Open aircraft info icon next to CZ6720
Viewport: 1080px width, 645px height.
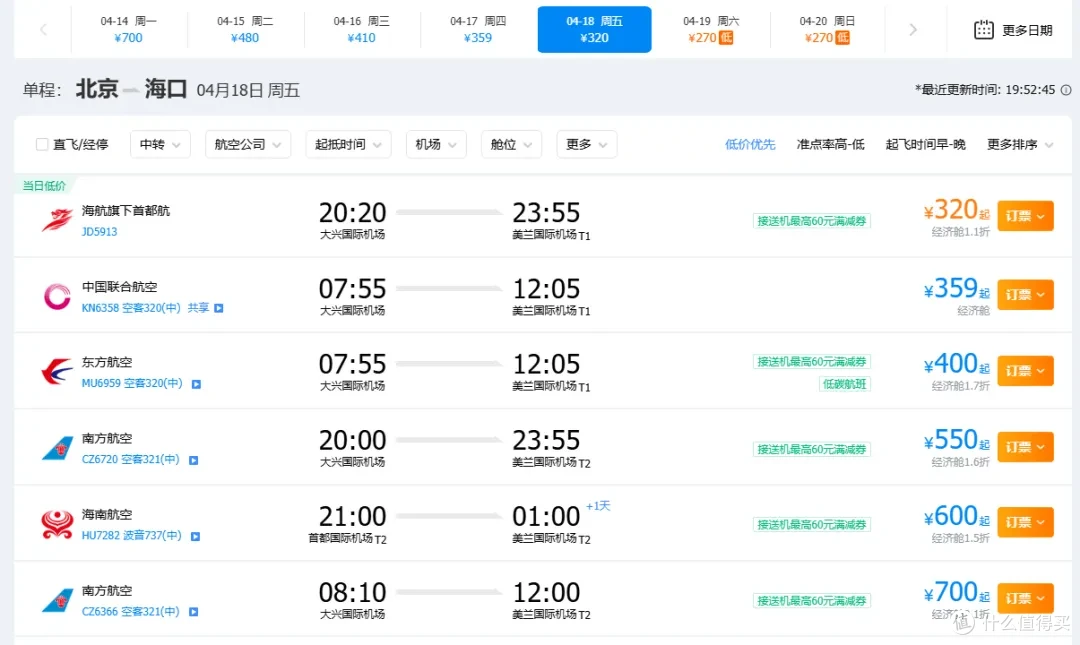coord(194,460)
